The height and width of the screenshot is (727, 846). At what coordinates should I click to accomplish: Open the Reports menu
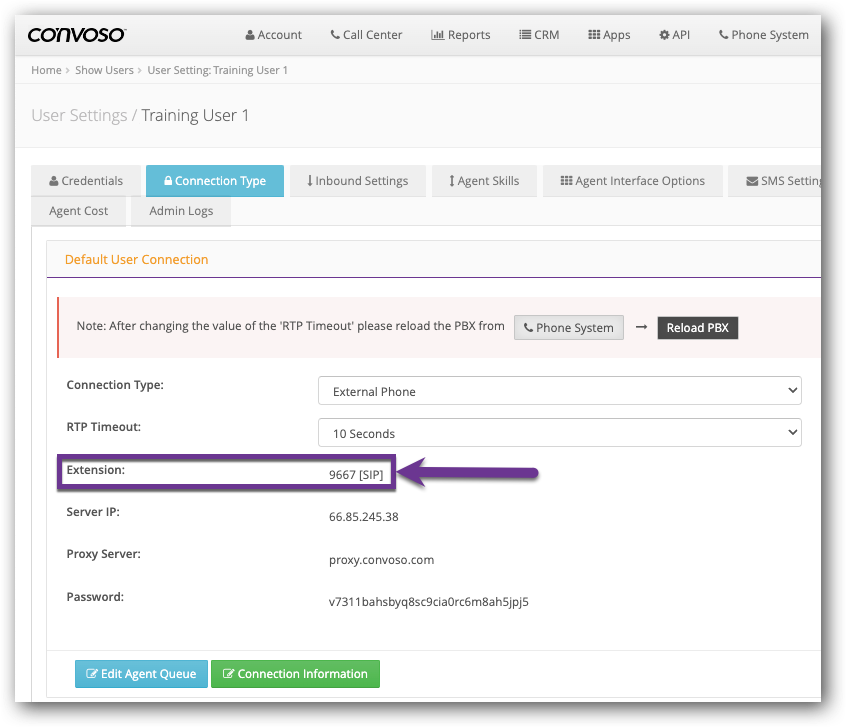point(460,35)
